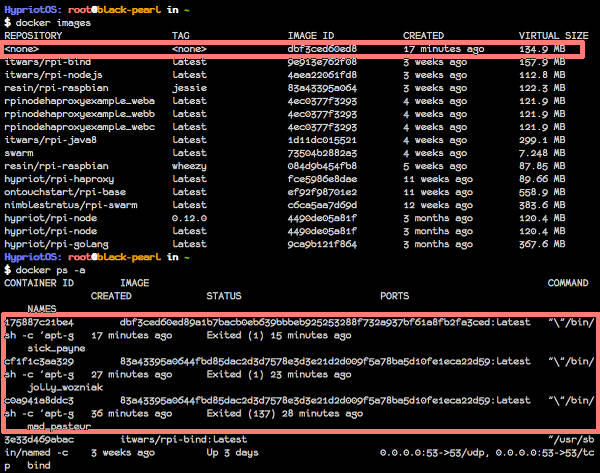Screen dimensions: 600x473
Task: Click image ID fce5986e8dae
Action: click(x=322, y=179)
